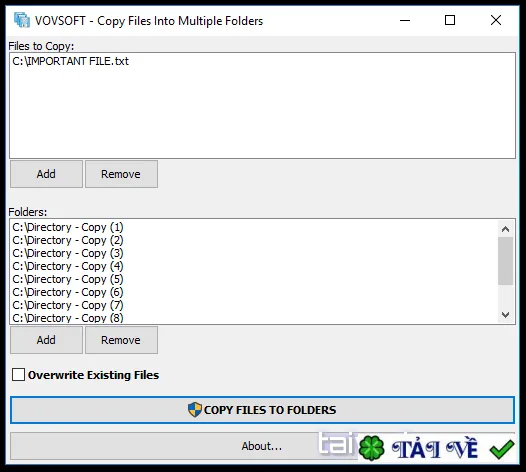Image resolution: width=526 pixels, height=472 pixels.
Task: Click the shield icon on Copy Files button
Action: point(195,410)
